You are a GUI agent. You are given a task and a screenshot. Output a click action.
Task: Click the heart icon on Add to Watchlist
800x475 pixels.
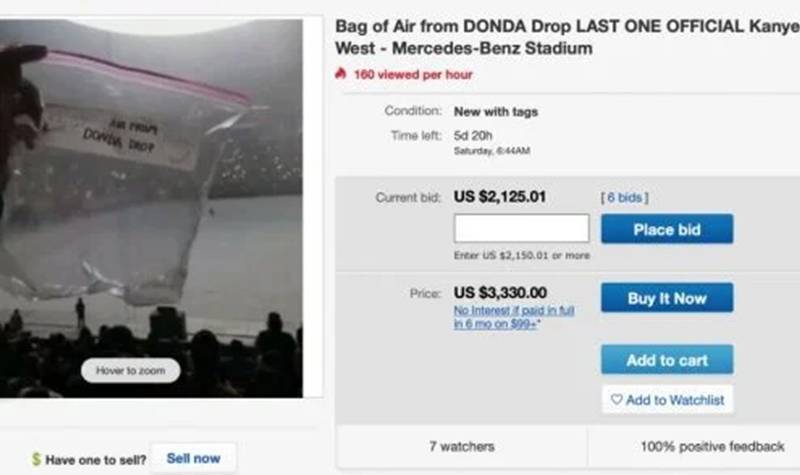(x=617, y=400)
